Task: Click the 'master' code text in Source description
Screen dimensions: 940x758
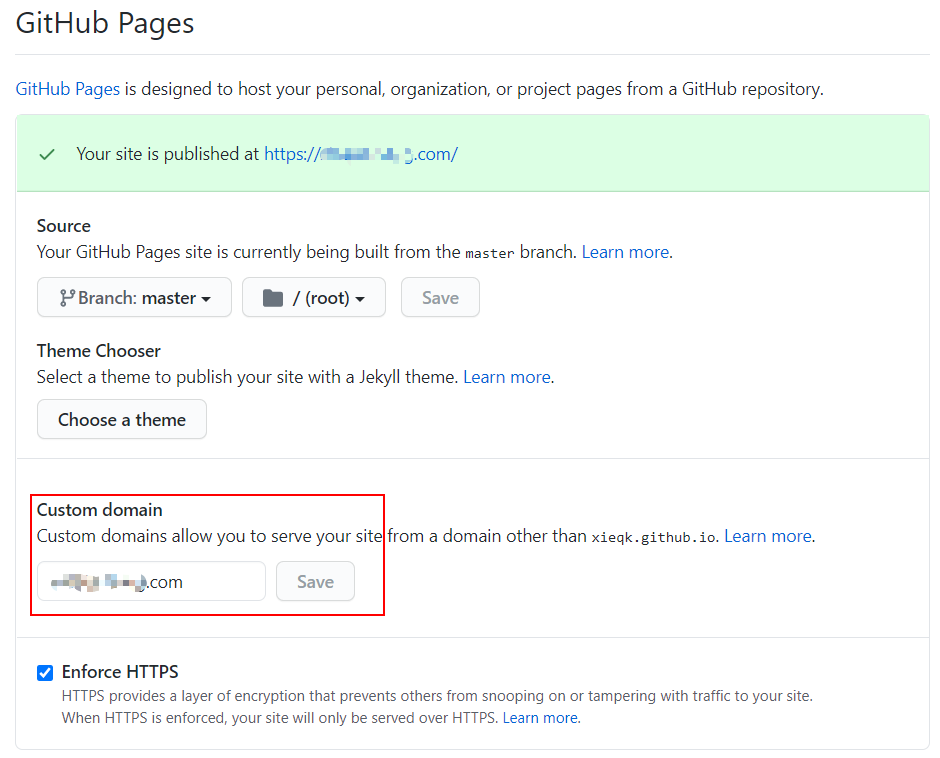Action: [490, 253]
